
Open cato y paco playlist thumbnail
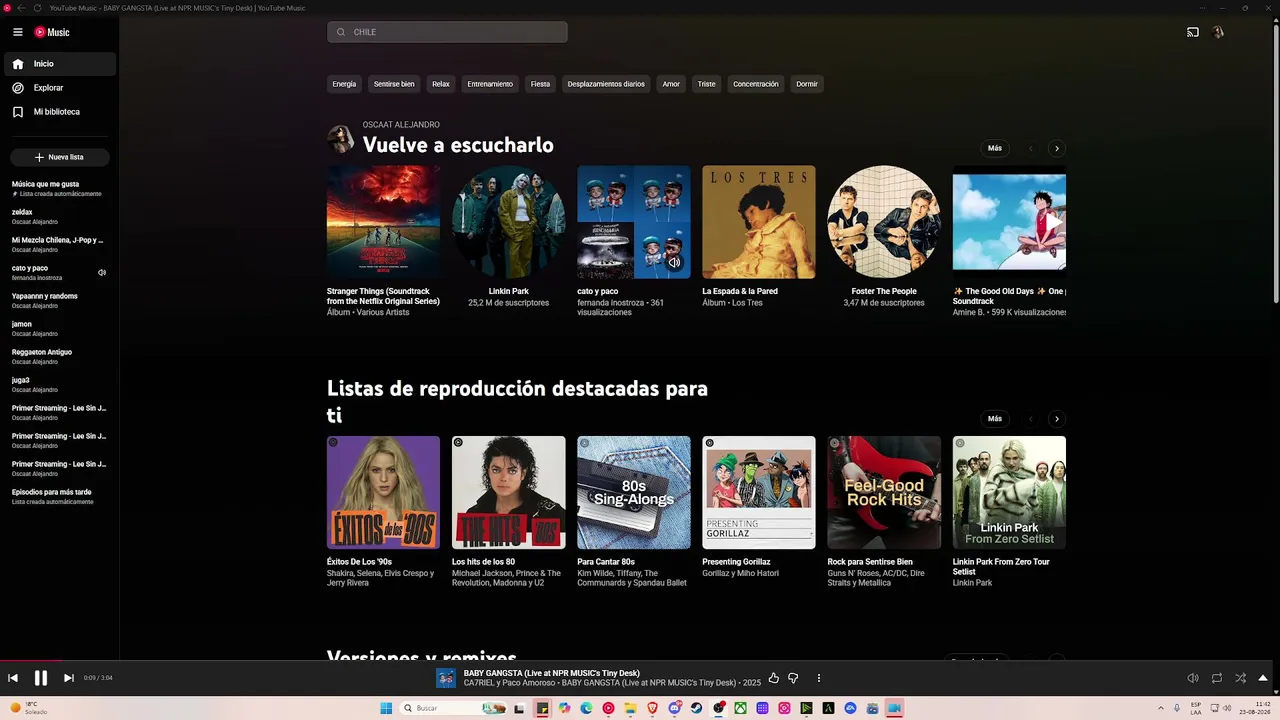tap(634, 222)
